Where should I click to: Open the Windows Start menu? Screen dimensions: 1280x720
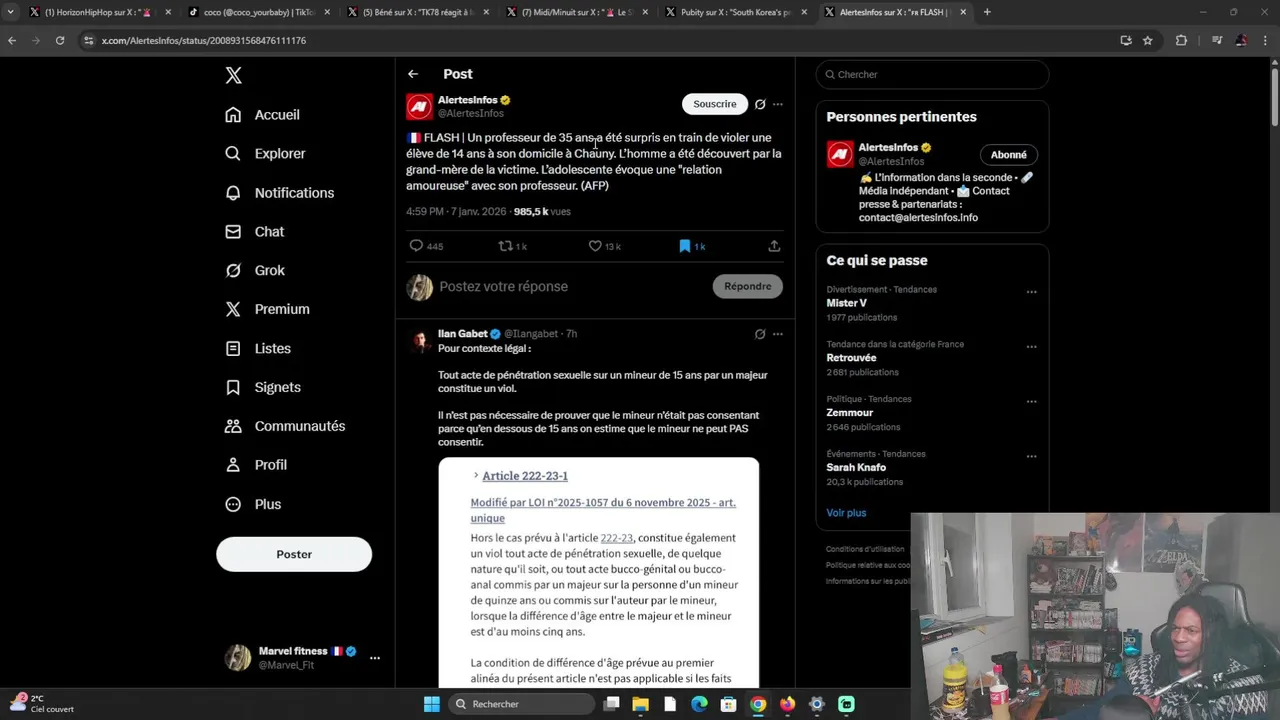(431, 704)
